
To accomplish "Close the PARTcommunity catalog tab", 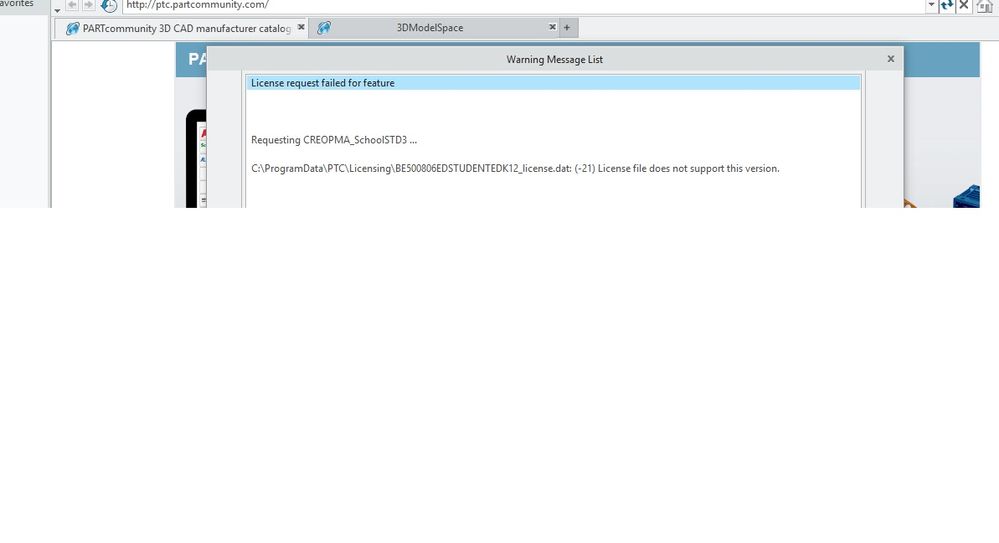I will (301, 27).
